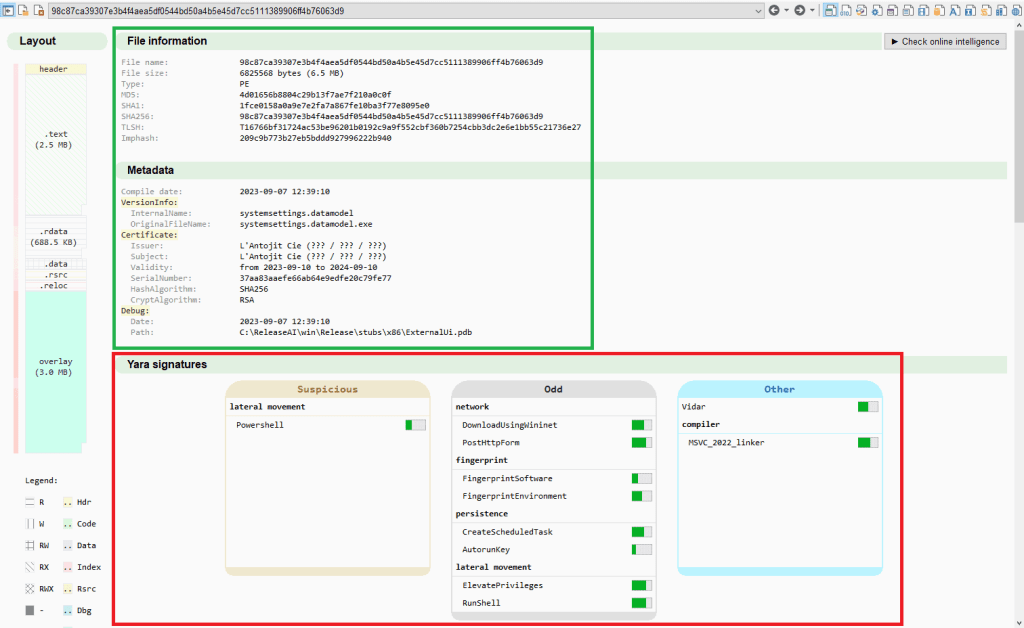Toggle the DownloadUsingWininet signature indicator
1024x628 pixels.
(641, 425)
